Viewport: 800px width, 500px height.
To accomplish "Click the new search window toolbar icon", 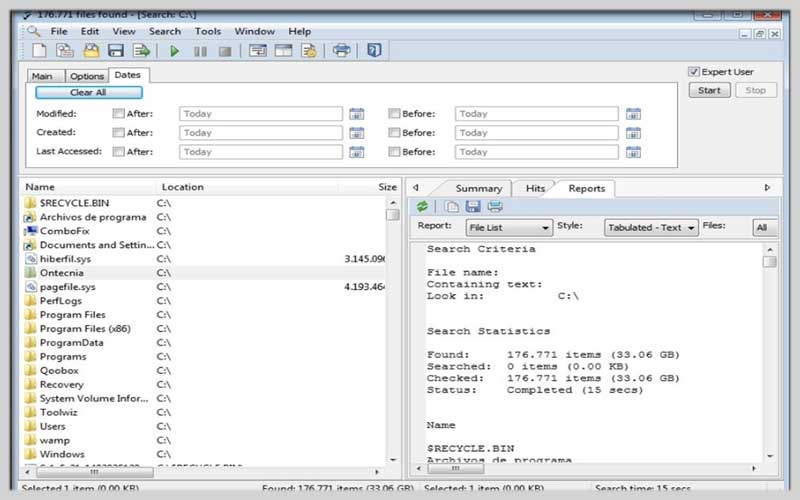I will 65,51.
